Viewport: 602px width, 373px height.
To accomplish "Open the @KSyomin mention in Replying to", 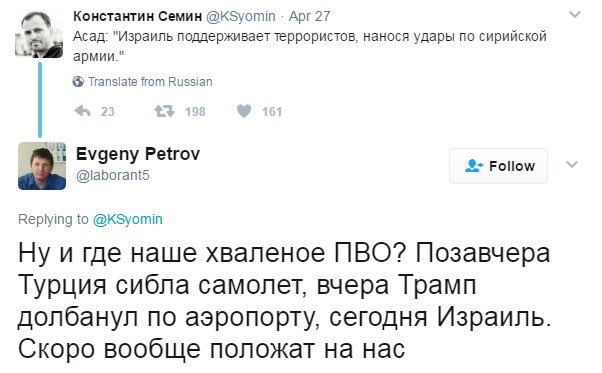I will [128, 220].
